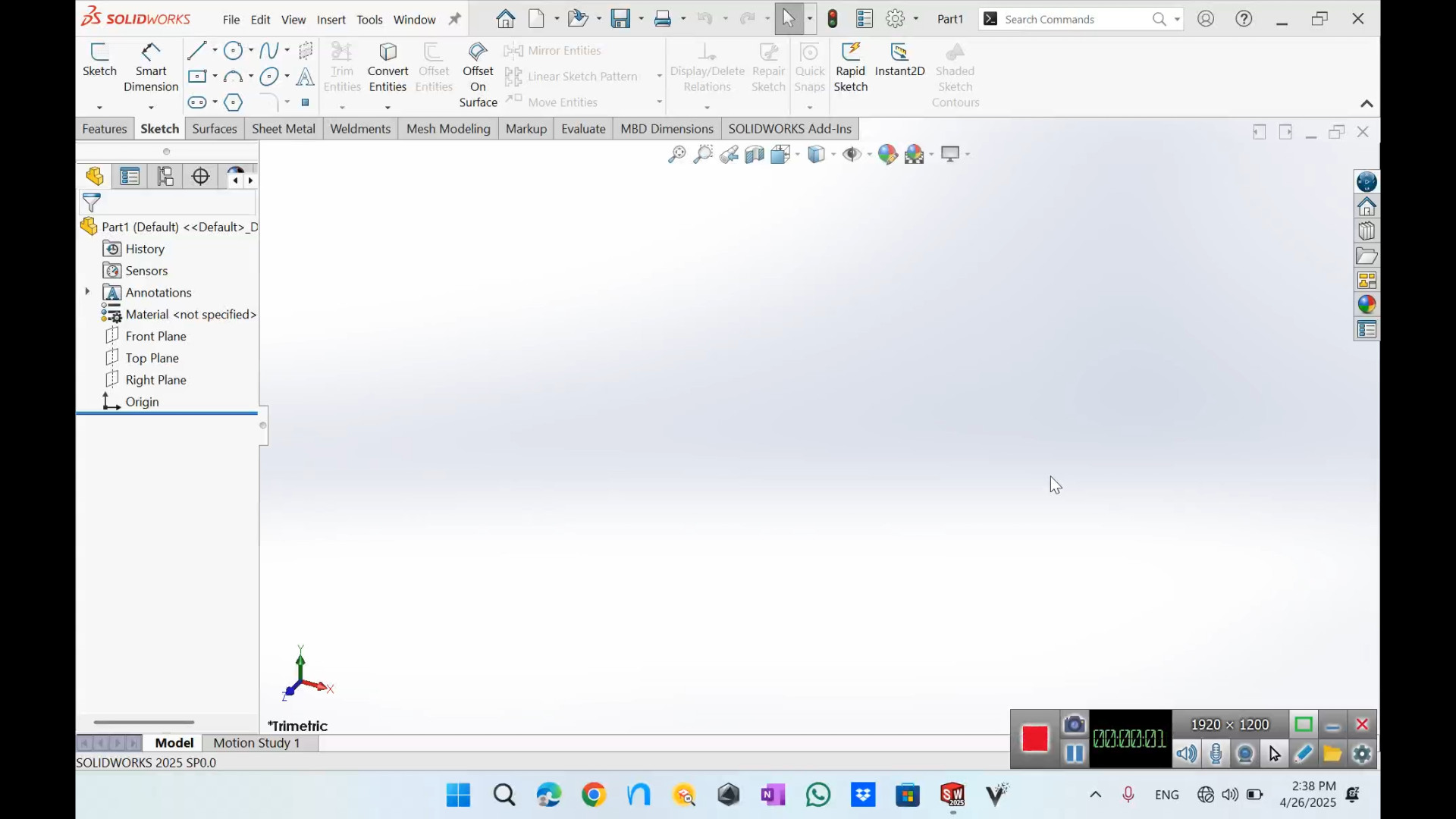
Task: Open the PropertyManager tab icon
Action: (130, 177)
